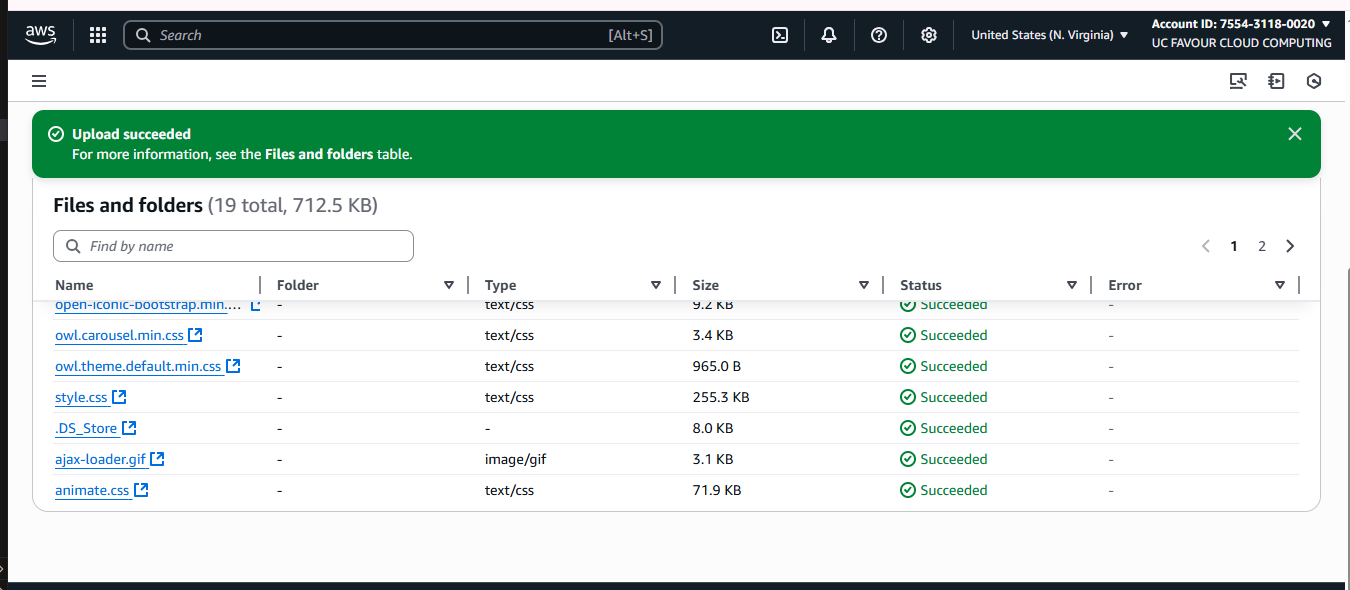The height and width of the screenshot is (590, 1350).
Task: Click external-link icon beside .DS_Store
Action: coord(129,428)
